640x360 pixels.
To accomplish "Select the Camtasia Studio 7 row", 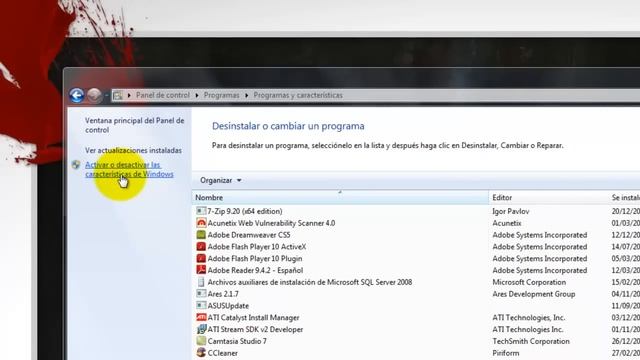I will pyautogui.click(x=237, y=341).
